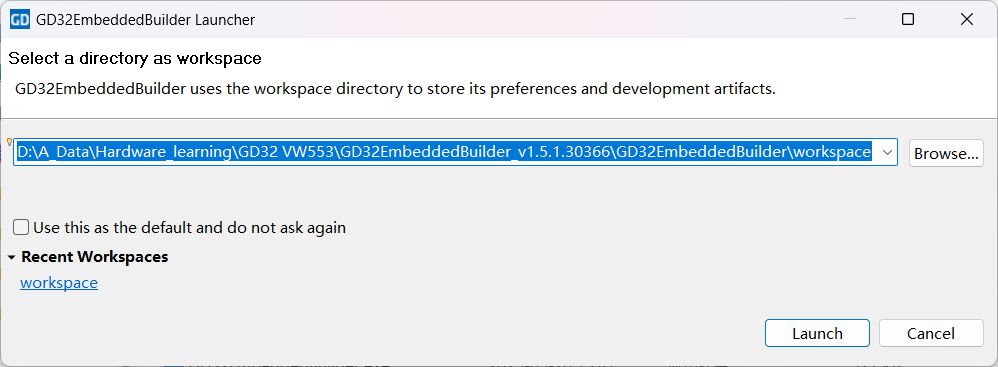Maximize the Launcher dialog window
998x367 pixels.
click(908, 20)
